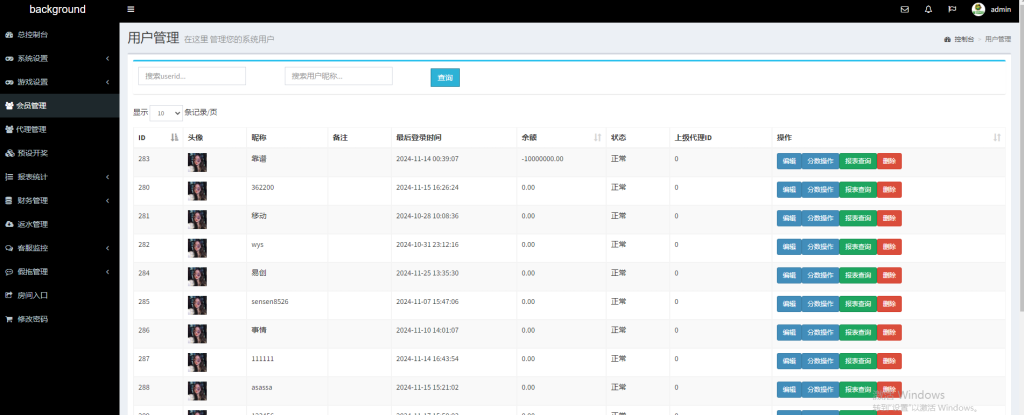Click the avatar thumbnail for user wys

197,247
